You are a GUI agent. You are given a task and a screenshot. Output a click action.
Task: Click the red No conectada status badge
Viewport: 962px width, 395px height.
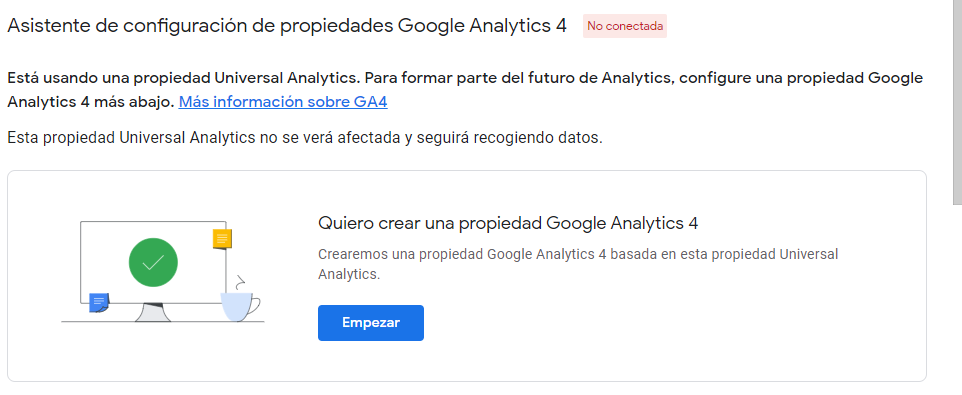[625, 26]
